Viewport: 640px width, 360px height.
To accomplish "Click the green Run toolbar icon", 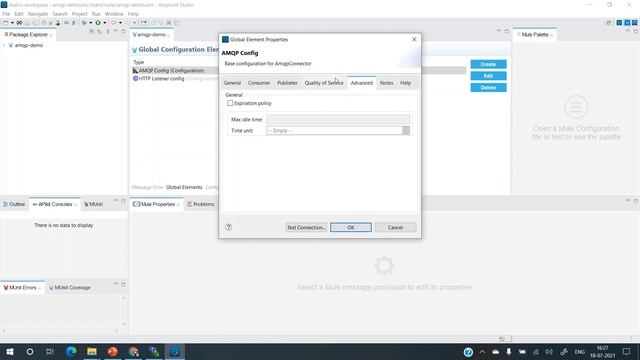I will click(x=98, y=23).
